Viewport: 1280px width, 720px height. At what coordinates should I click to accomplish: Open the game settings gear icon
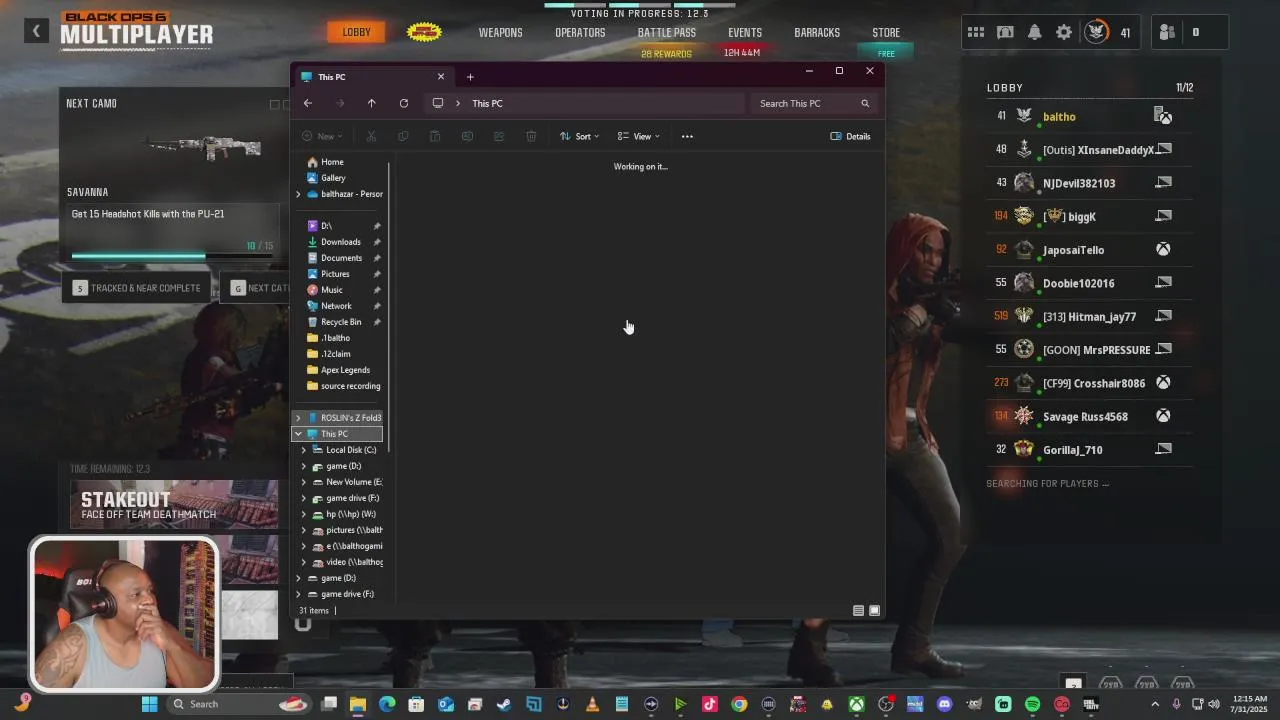pos(1064,32)
